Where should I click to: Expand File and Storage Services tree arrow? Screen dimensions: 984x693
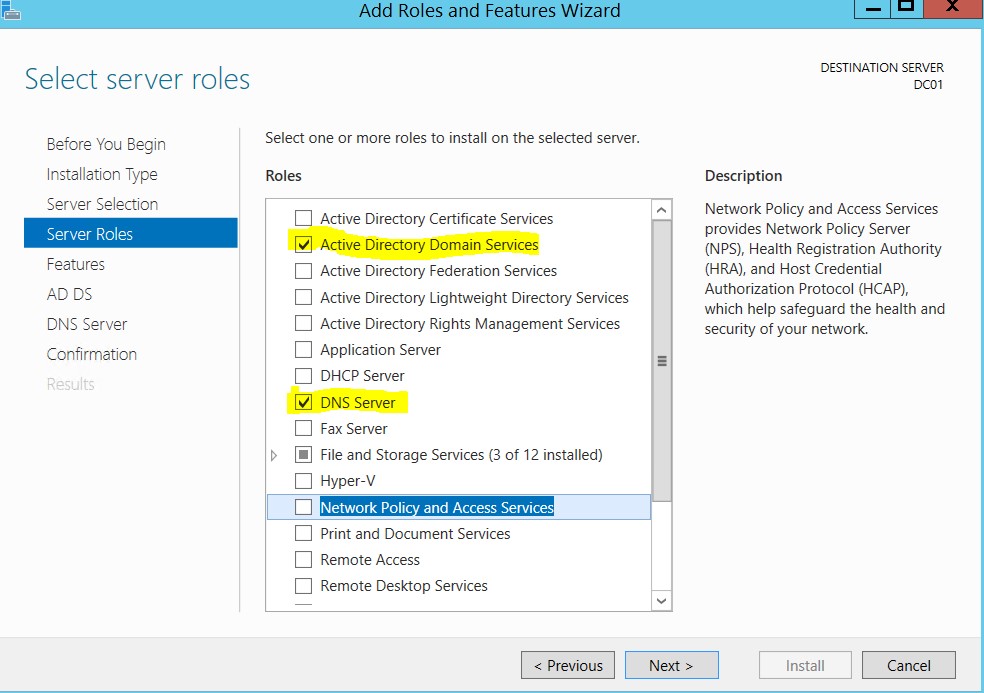click(274, 455)
